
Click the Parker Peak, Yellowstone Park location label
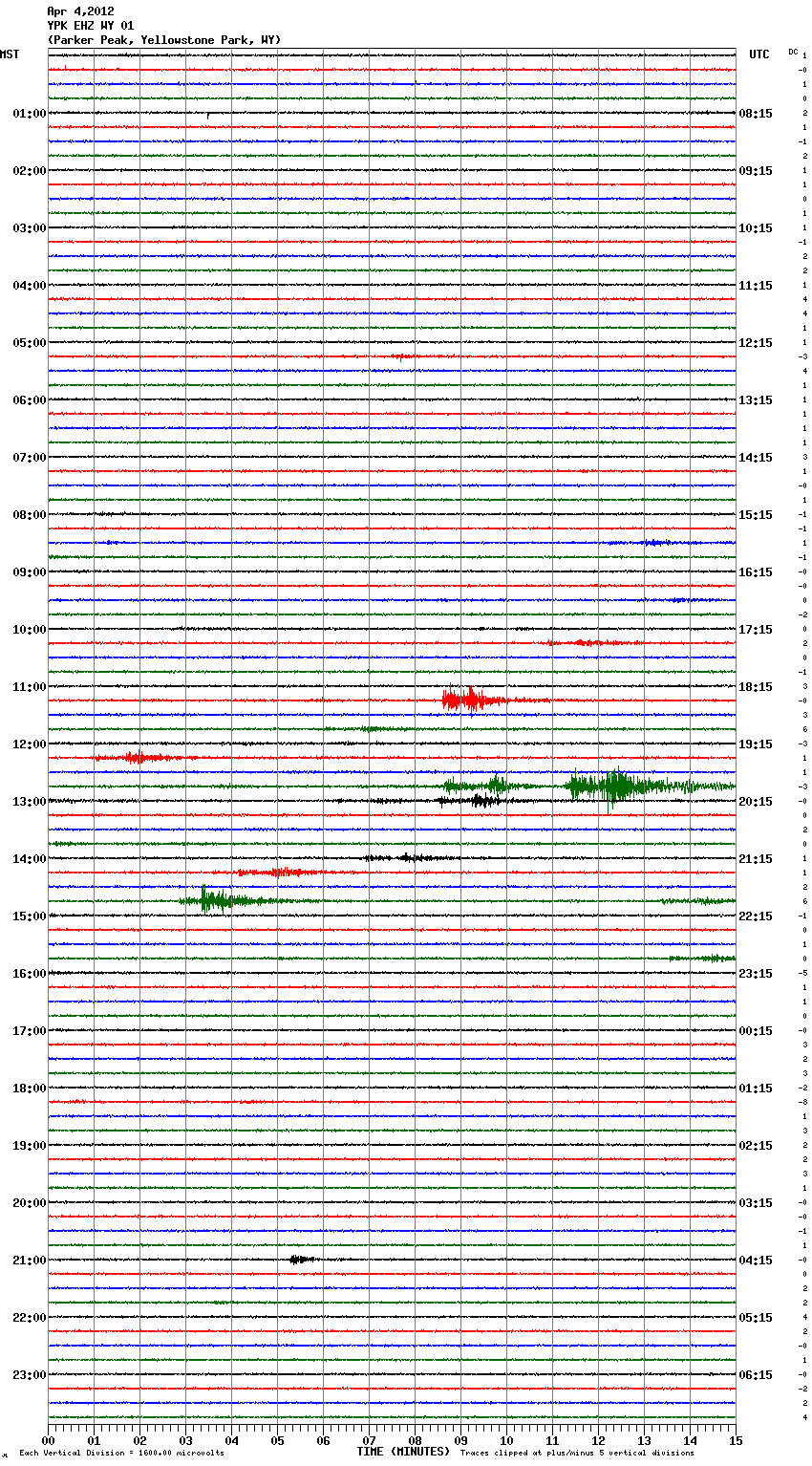164,40
